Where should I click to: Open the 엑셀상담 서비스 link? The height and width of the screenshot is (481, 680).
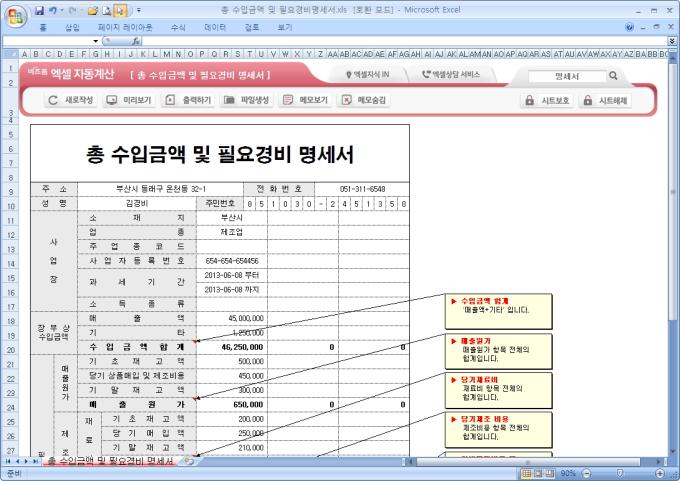452,75
